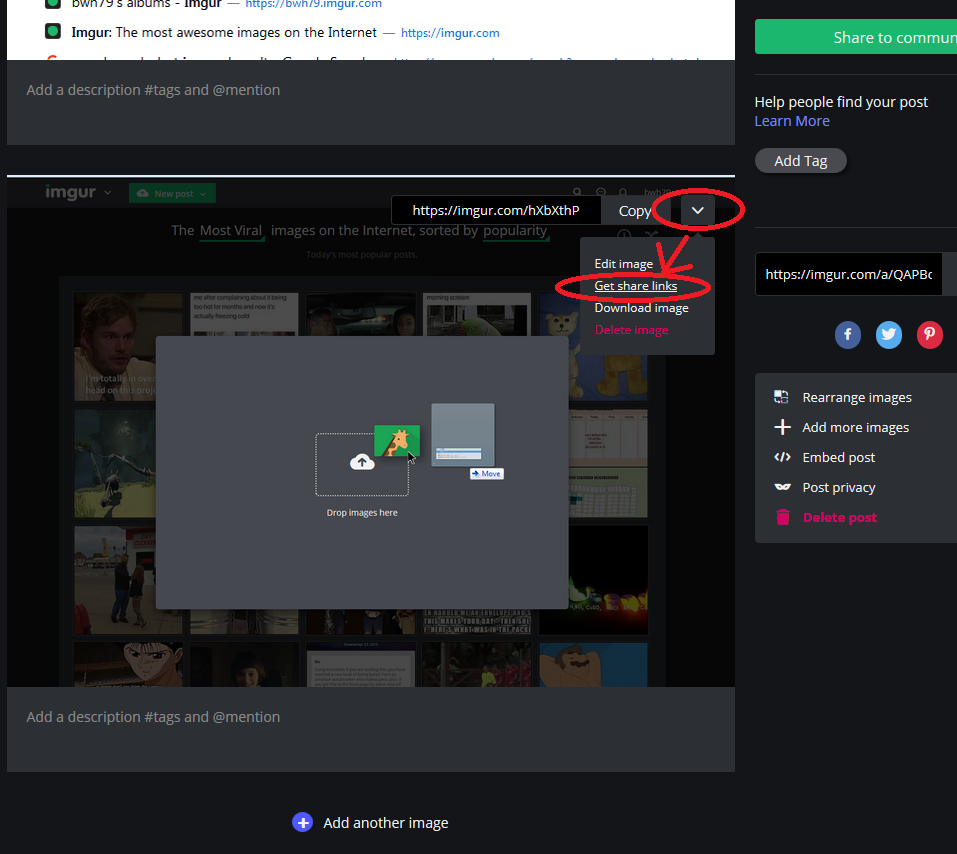Click the Delete post trash icon

pos(782,517)
